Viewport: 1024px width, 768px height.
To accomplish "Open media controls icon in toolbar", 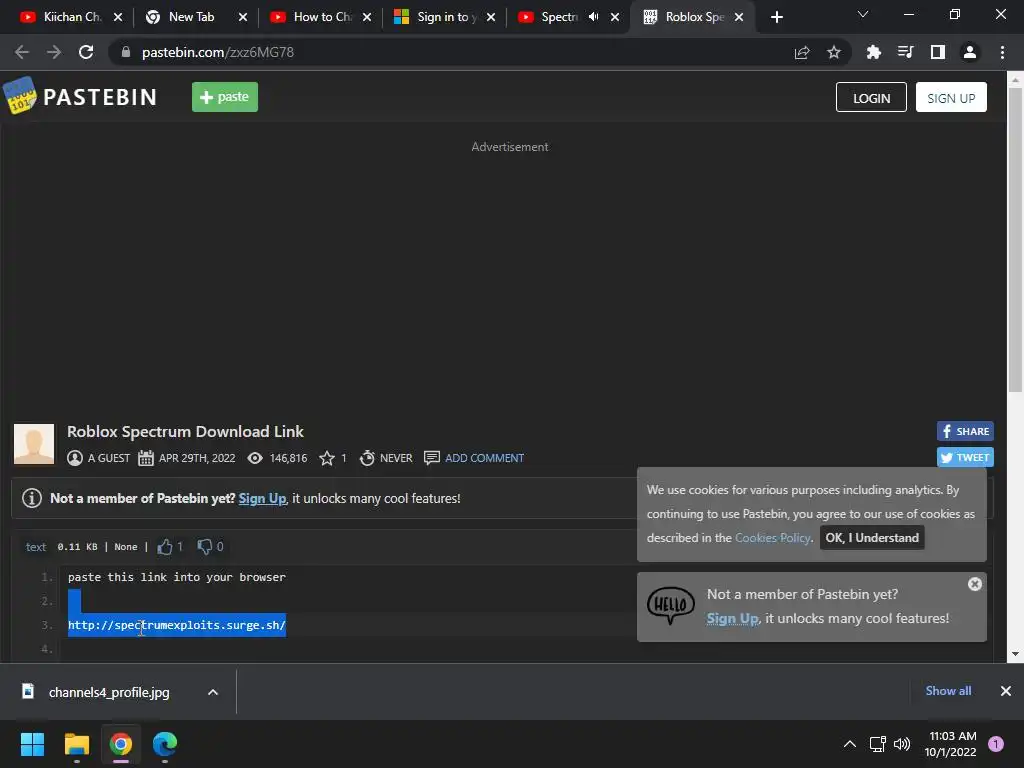I will point(905,52).
